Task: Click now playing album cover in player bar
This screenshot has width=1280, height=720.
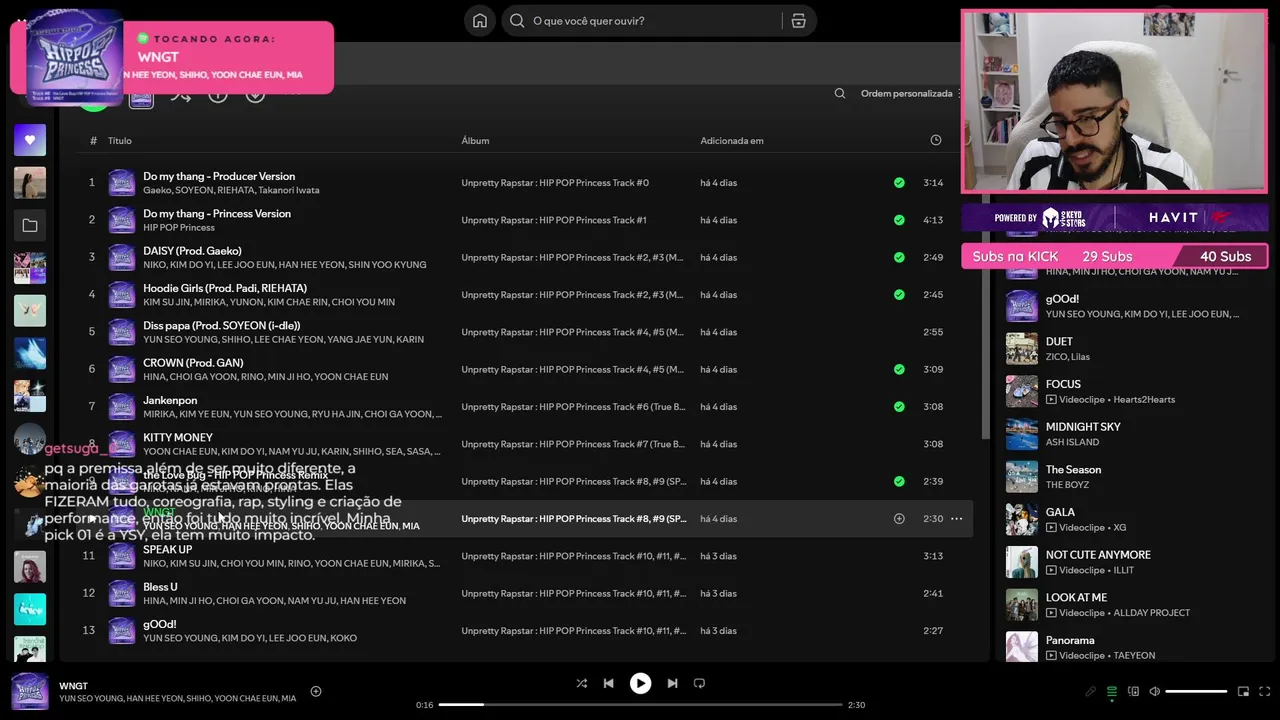Action: click(x=30, y=691)
